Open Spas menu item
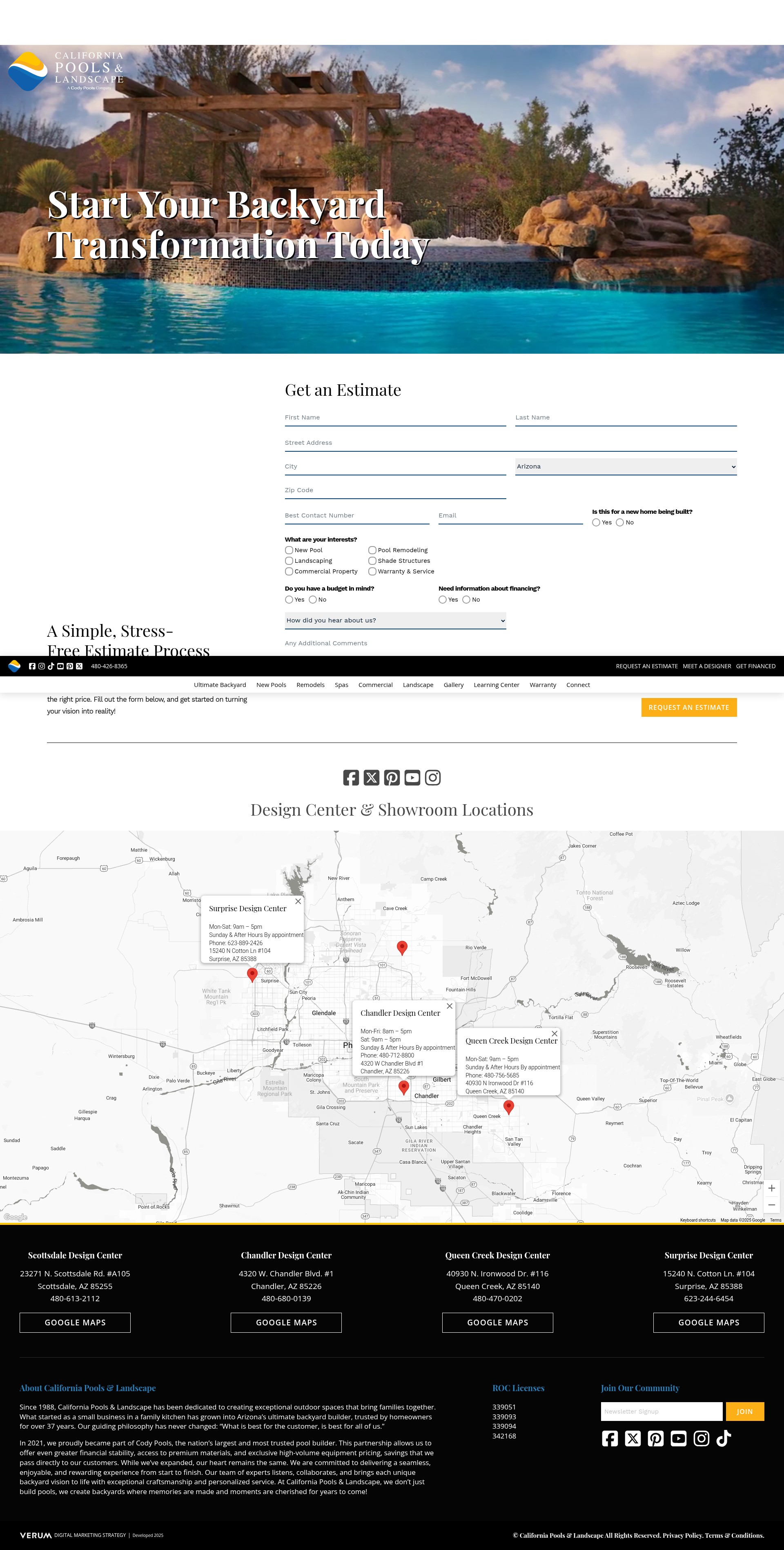 [342, 685]
